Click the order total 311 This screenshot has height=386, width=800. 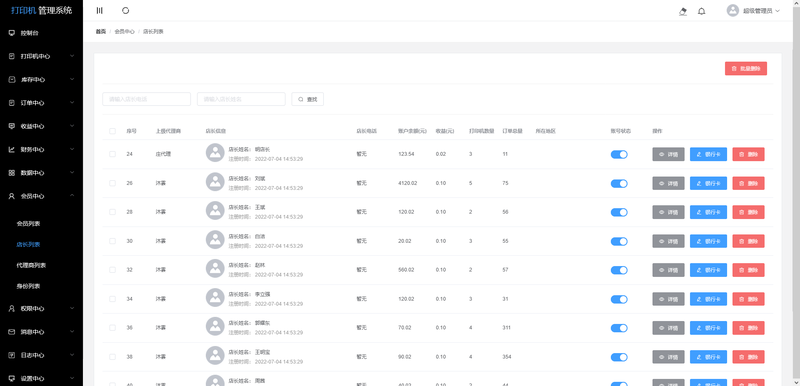(x=506, y=327)
